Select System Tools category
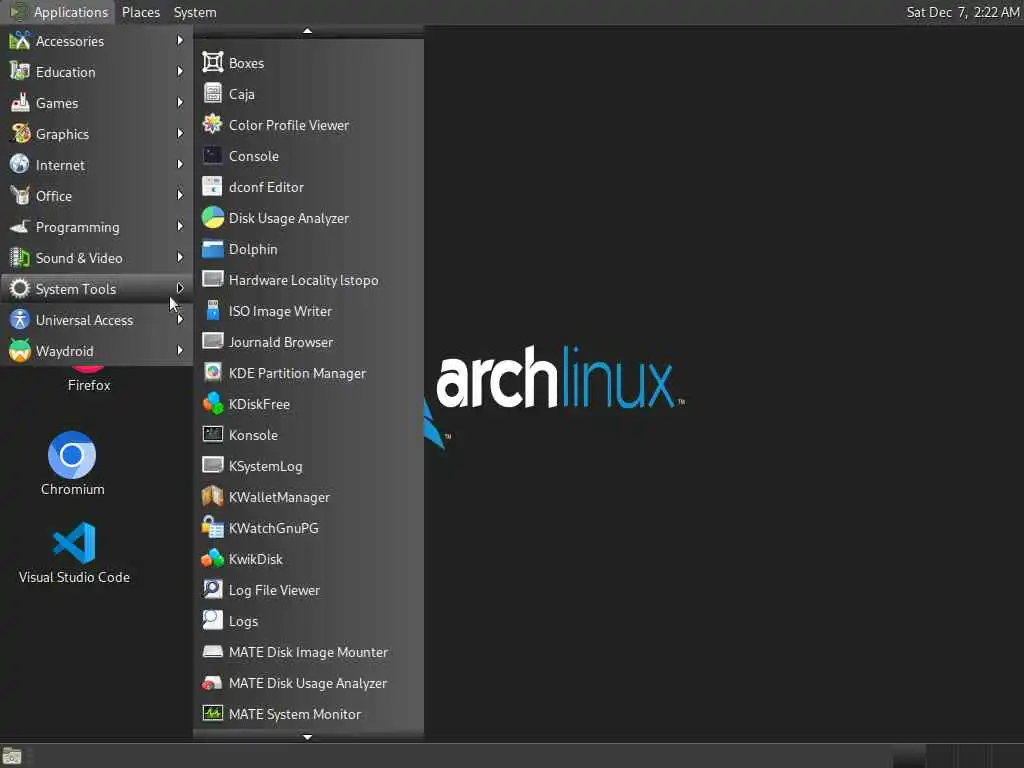 [97, 289]
